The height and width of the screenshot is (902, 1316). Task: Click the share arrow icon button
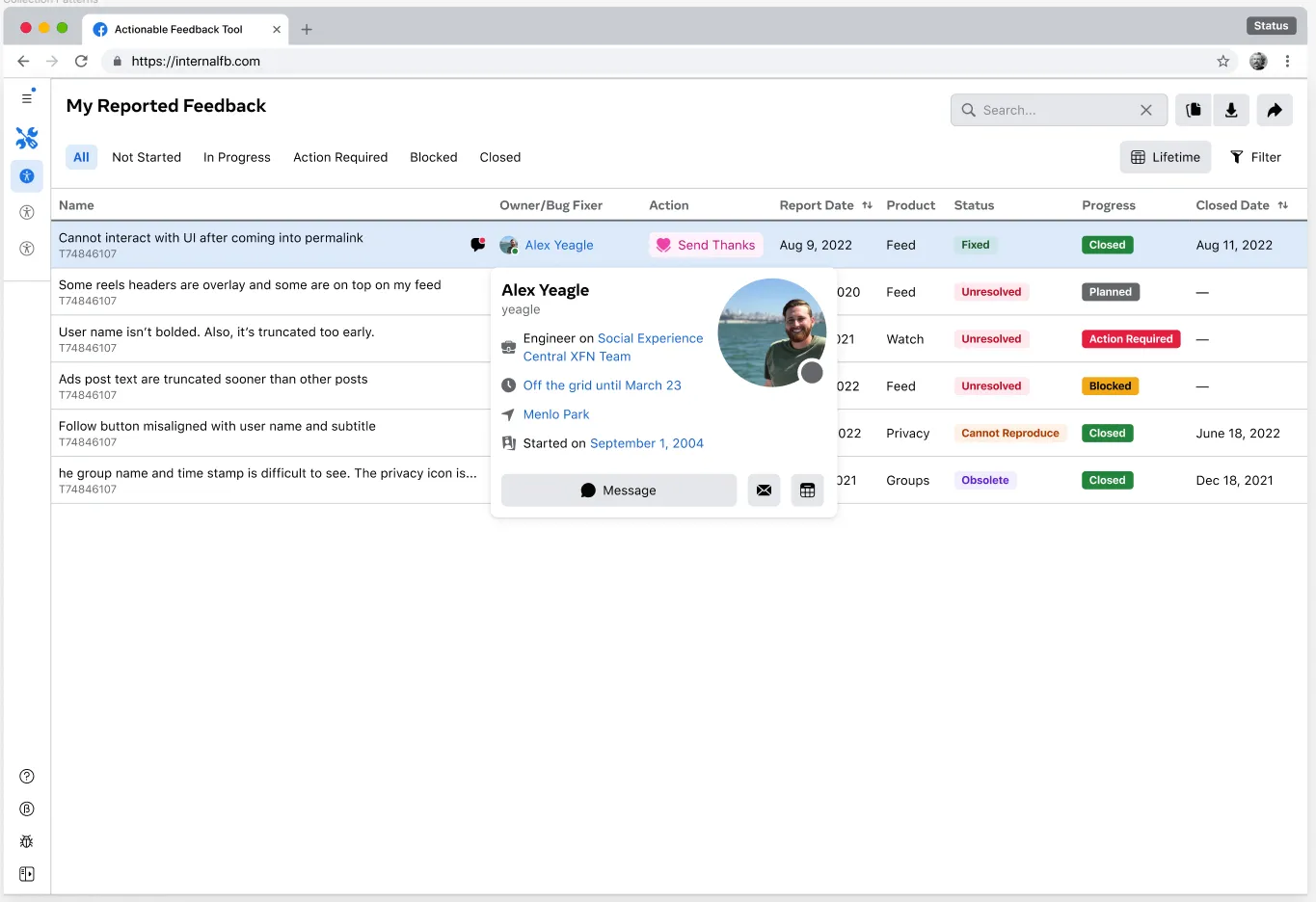(1275, 110)
